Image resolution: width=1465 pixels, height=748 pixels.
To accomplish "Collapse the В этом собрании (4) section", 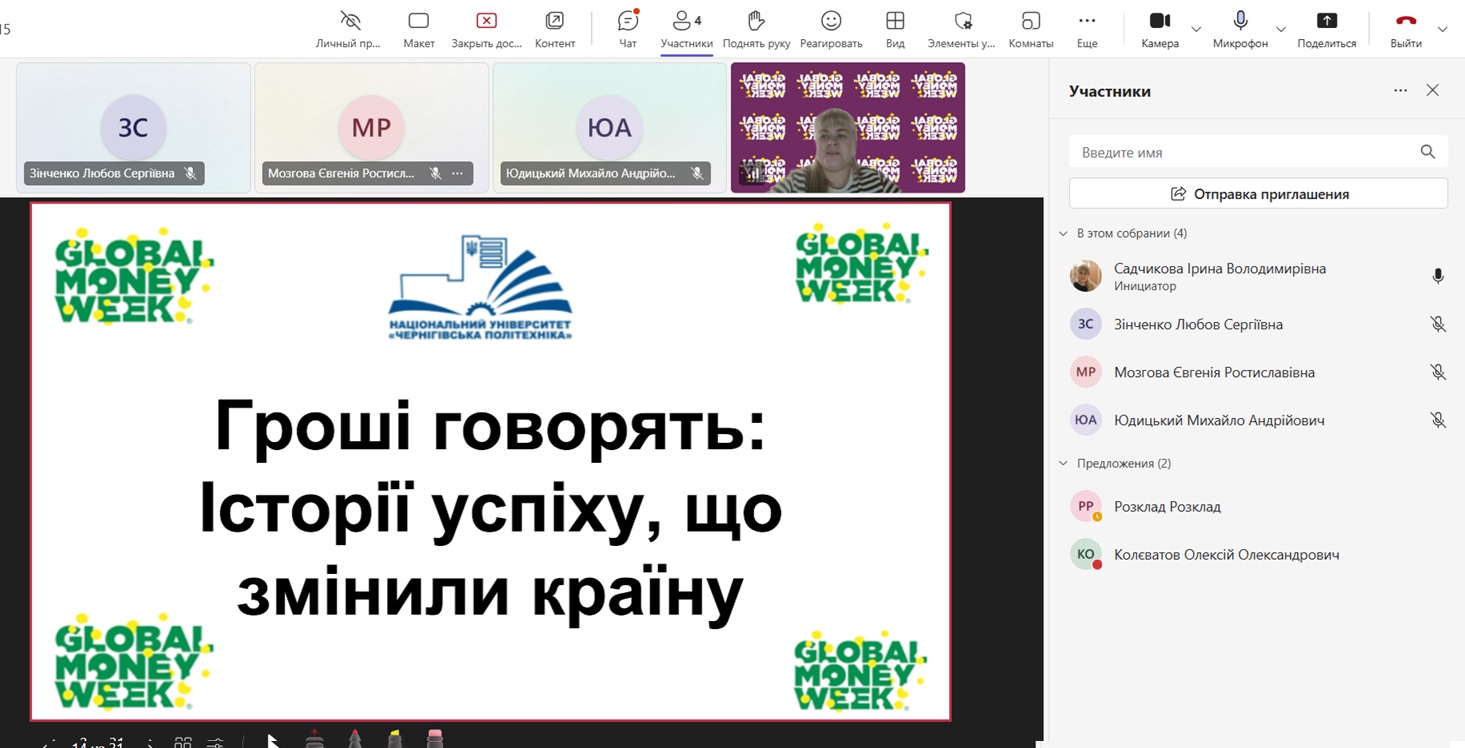I will click(x=1063, y=232).
